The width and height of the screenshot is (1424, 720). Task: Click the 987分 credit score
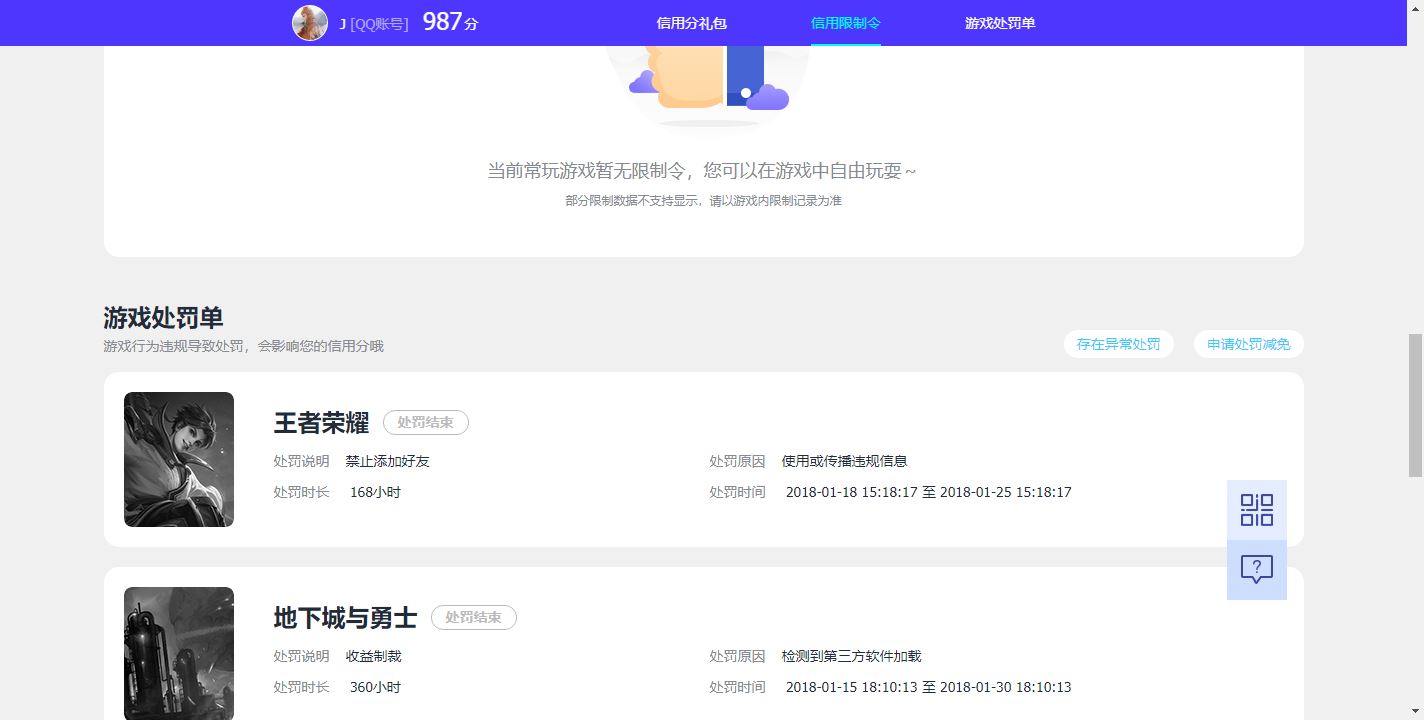coord(450,22)
